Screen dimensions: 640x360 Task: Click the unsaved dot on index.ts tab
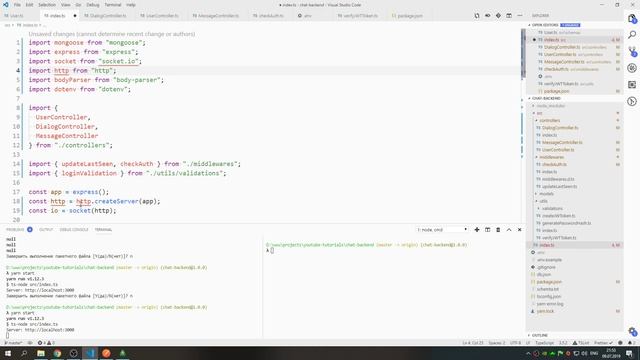[x=75, y=16]
